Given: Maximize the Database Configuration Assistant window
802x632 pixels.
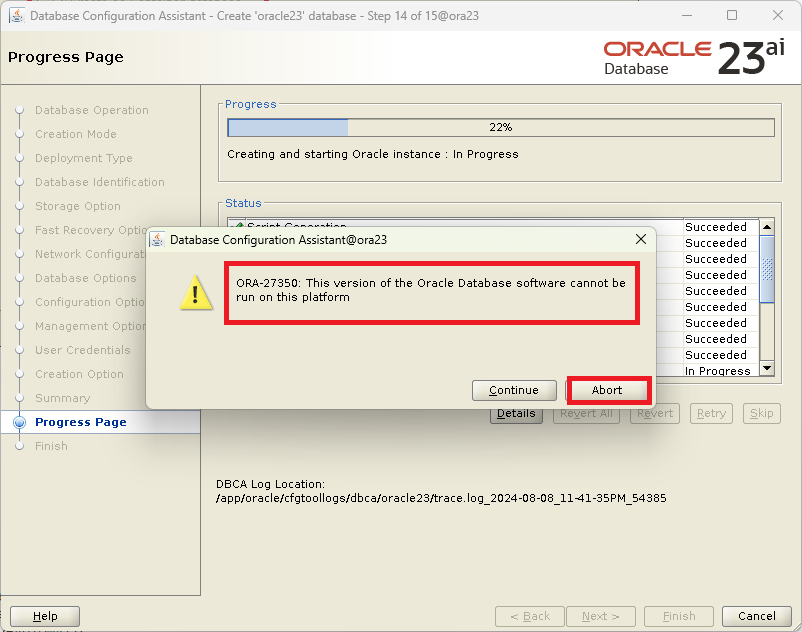Looking at the screenshot, I should [x=732, y=15].
